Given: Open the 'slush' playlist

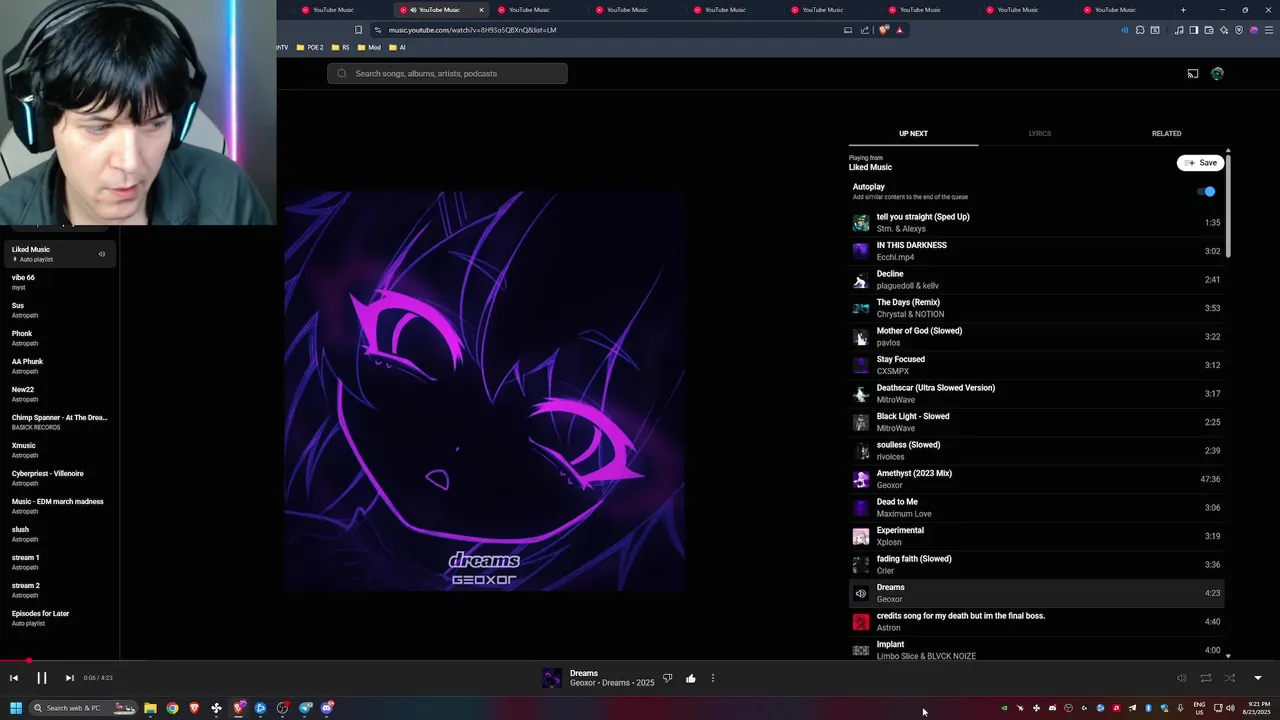Looking at the screenshot, I should tap(60, 534).
